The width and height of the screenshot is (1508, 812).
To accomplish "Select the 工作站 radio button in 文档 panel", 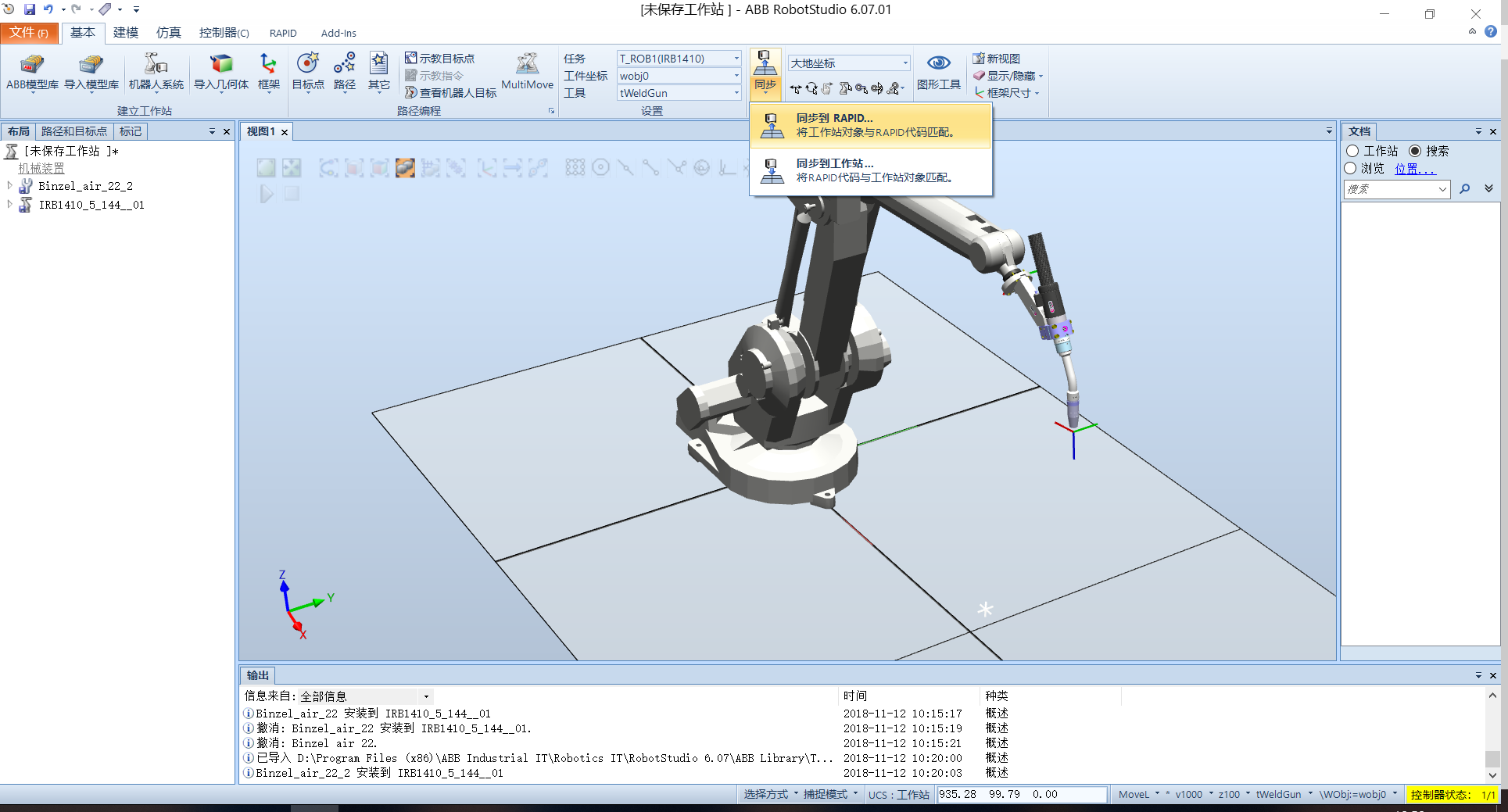I will click(x=1353, y=151).
